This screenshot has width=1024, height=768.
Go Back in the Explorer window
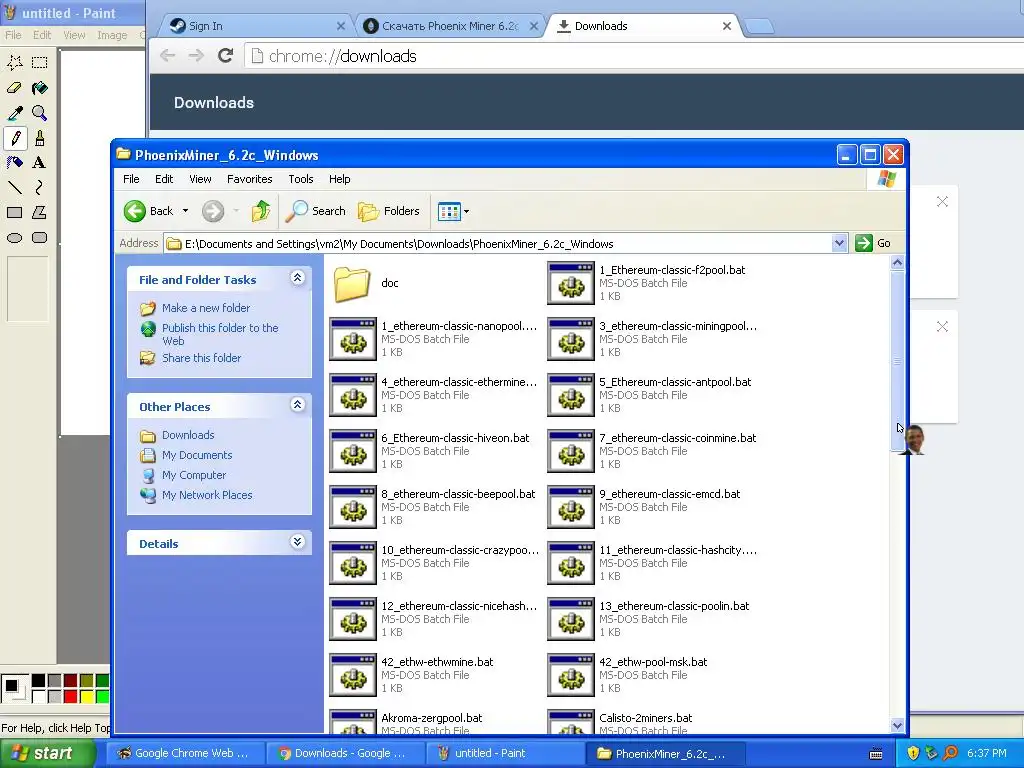[149, 211]
